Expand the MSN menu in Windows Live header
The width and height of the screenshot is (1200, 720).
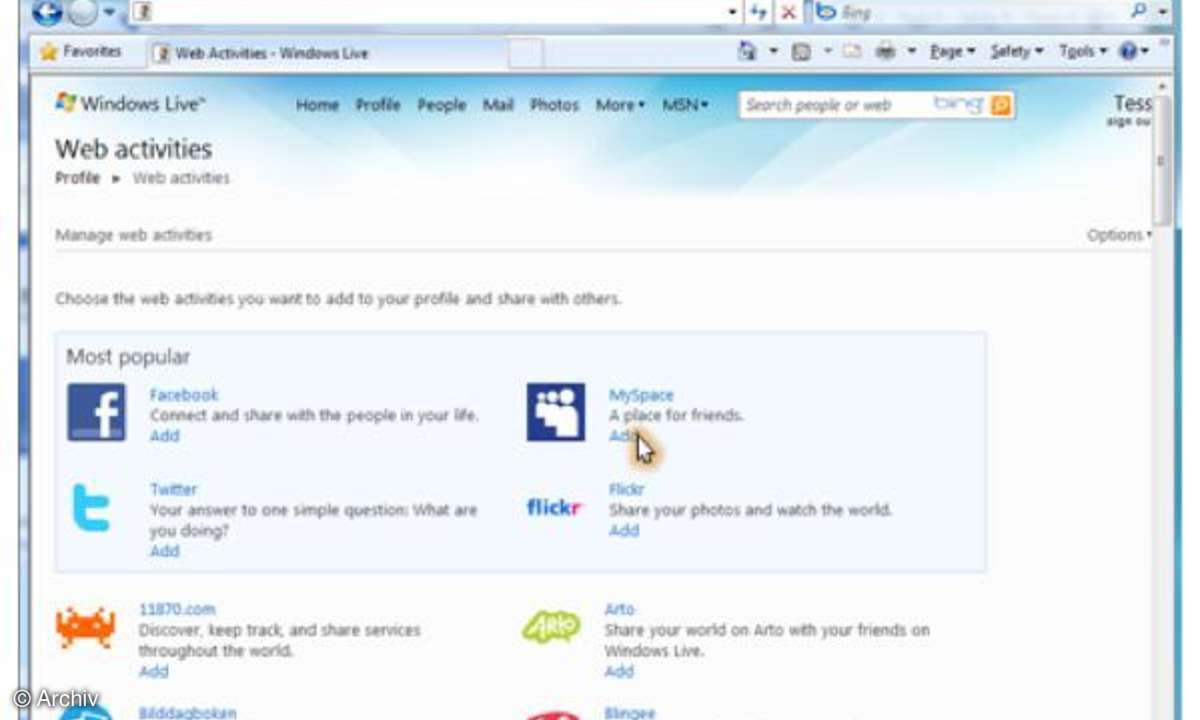tap(685, 105)
